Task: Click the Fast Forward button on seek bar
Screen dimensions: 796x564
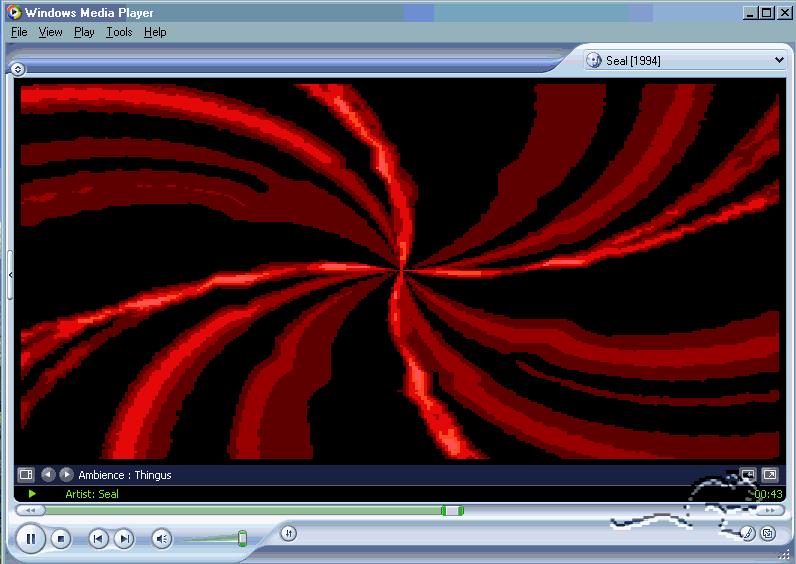Action: coord(770,510)
